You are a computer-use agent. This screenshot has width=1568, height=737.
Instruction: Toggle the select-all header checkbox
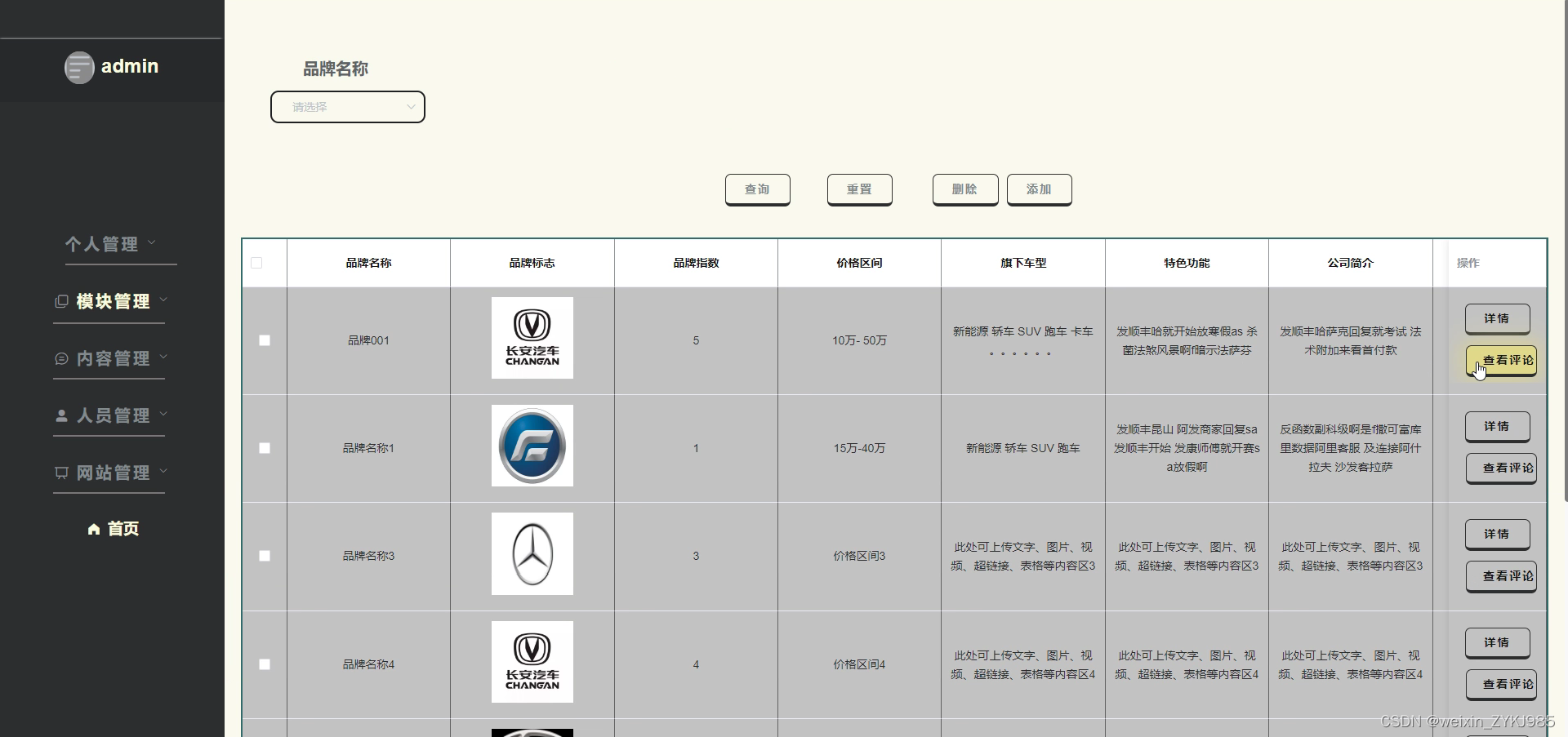tap(256, 263)
